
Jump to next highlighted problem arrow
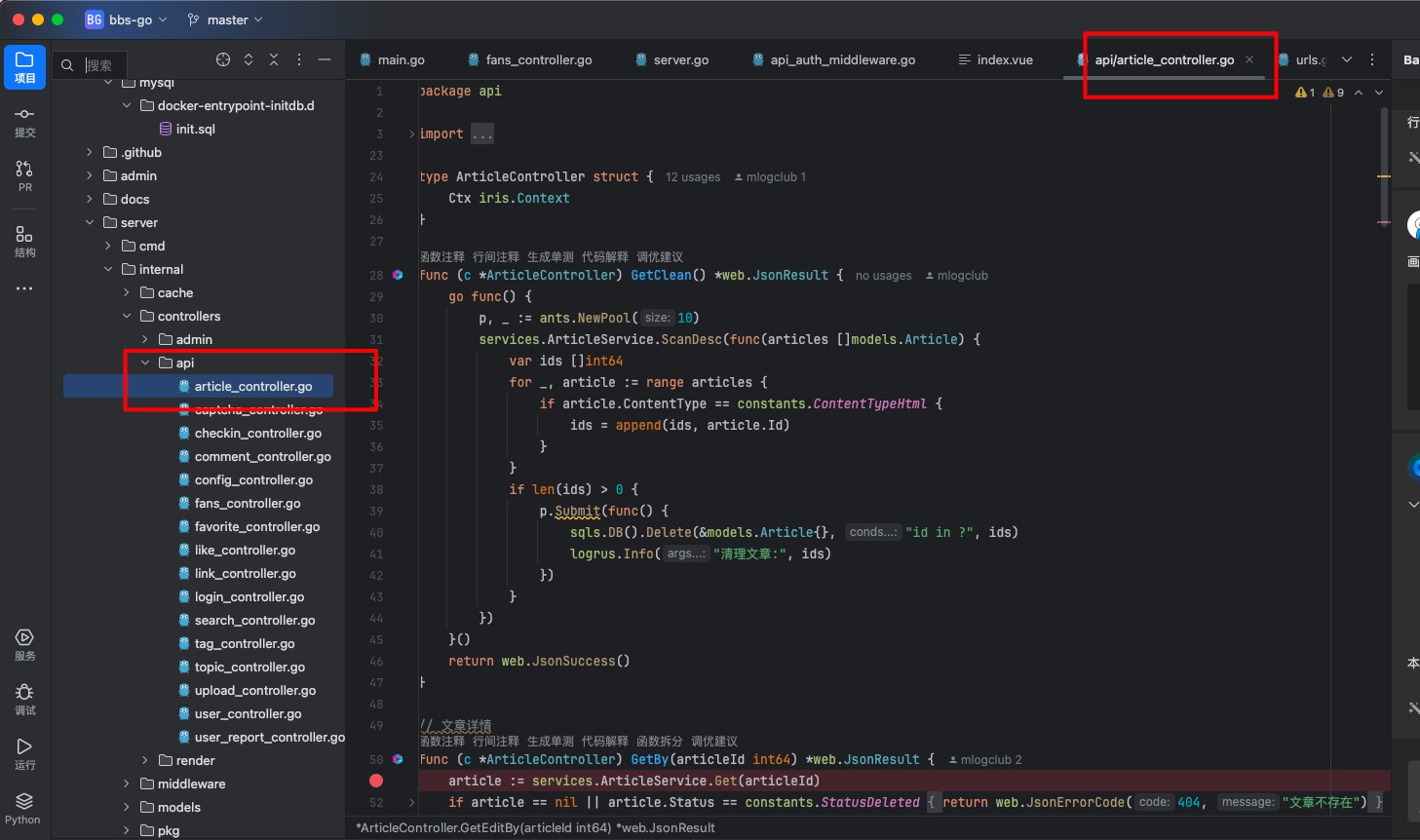coord(1379,93)
